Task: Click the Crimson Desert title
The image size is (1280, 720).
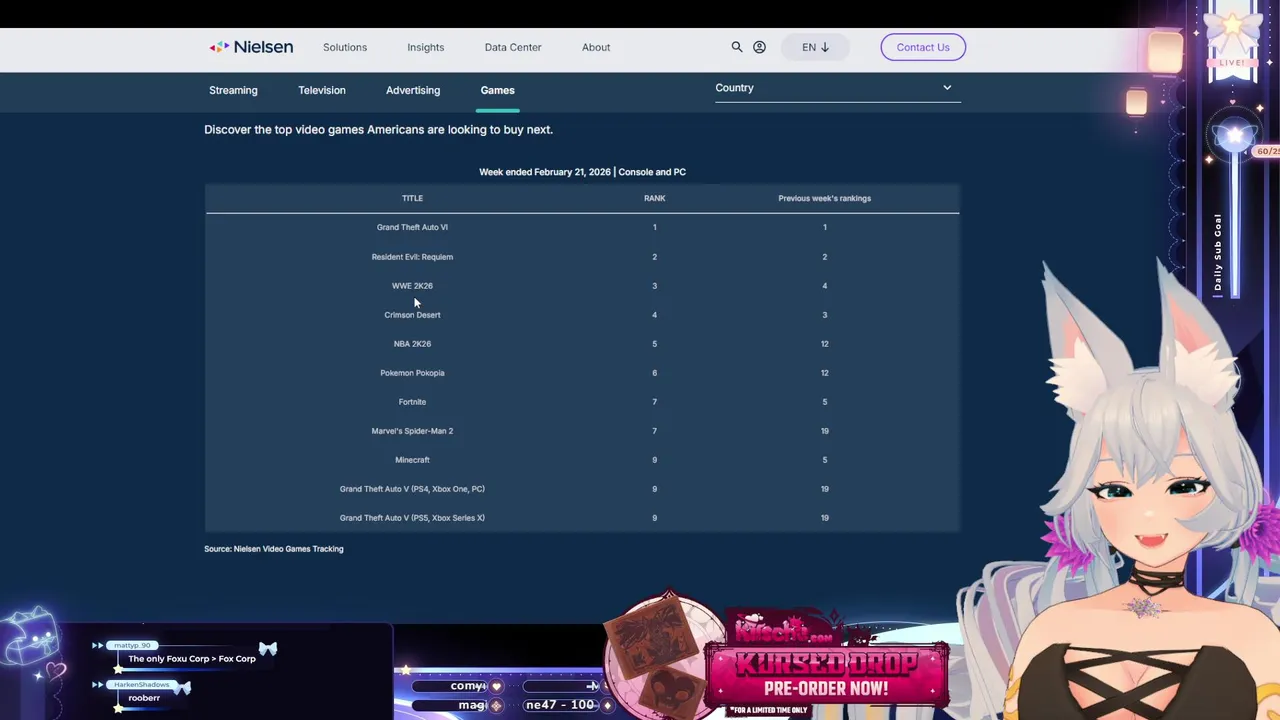Action: click(412, 315)
